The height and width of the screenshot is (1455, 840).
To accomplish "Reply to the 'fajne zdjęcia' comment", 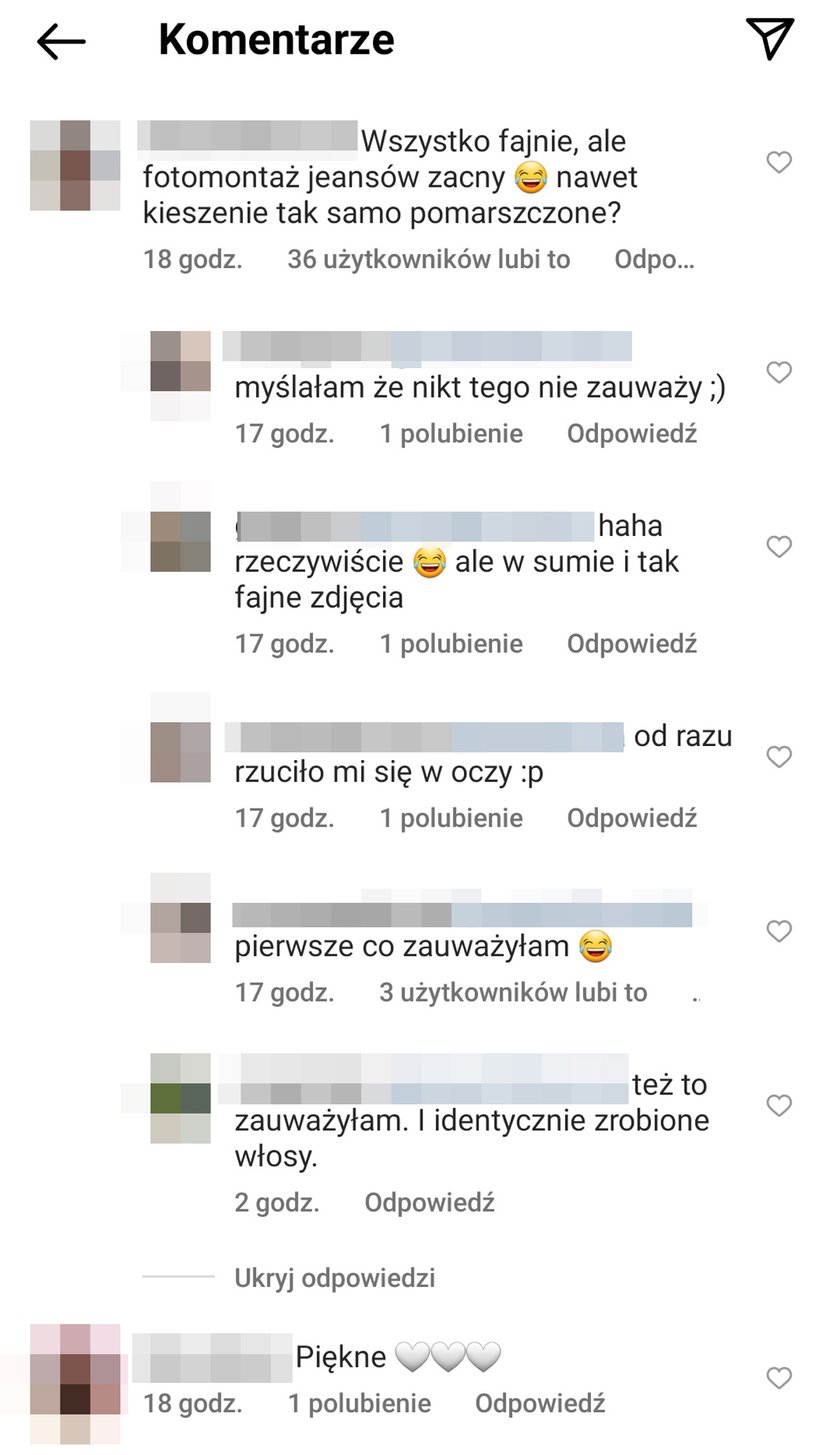I will [632, 644].
